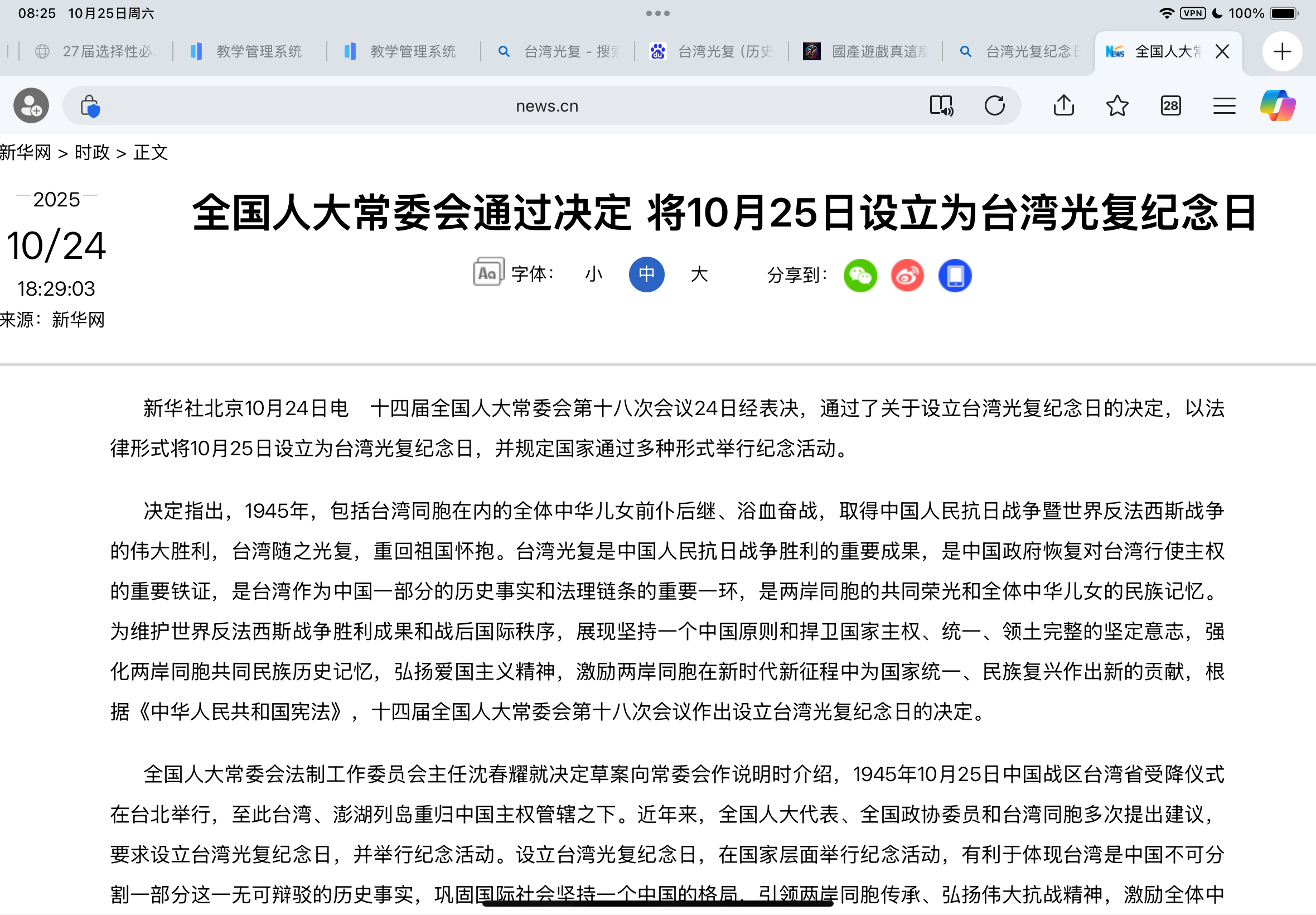Select small font size 小
Image resolution: width=1316 pixels, height=915 pixels.
(x=593, y=274)
